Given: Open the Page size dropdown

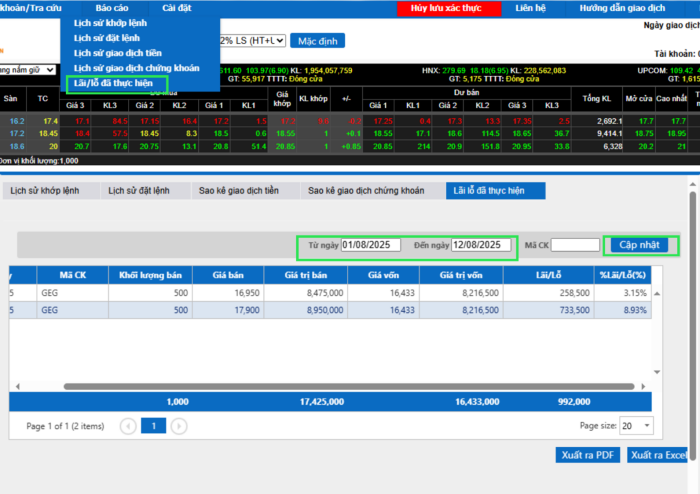Looking at the screenshot, I should [x=636, y=426].
